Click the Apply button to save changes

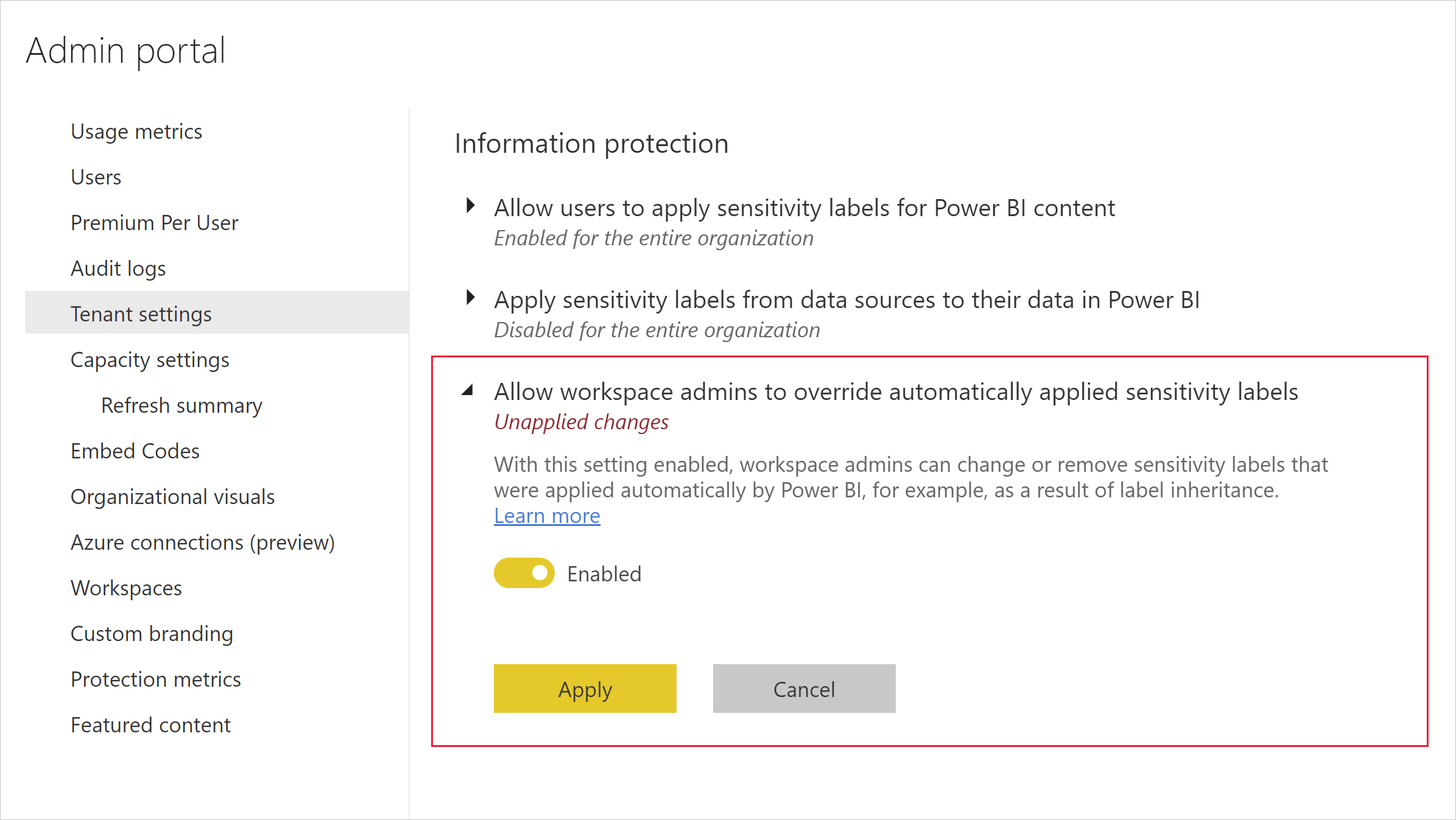click(x=585, y=688)
